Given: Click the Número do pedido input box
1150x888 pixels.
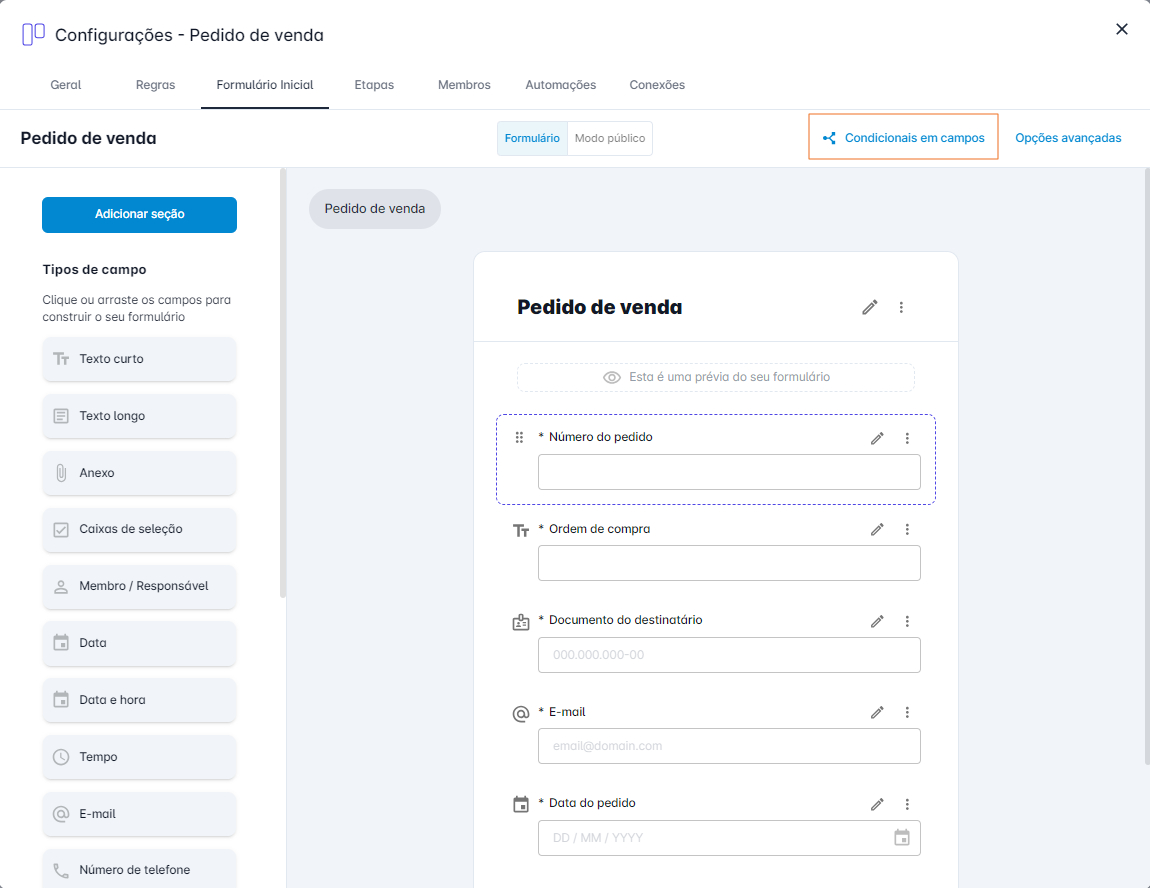Looking at the screenshot, I should pos(729,471).
